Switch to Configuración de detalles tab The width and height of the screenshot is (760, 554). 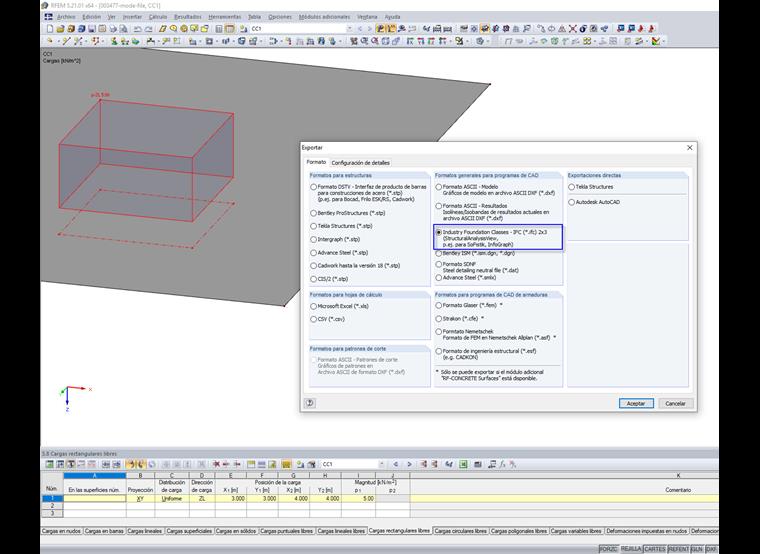click(x=360, y=163)
